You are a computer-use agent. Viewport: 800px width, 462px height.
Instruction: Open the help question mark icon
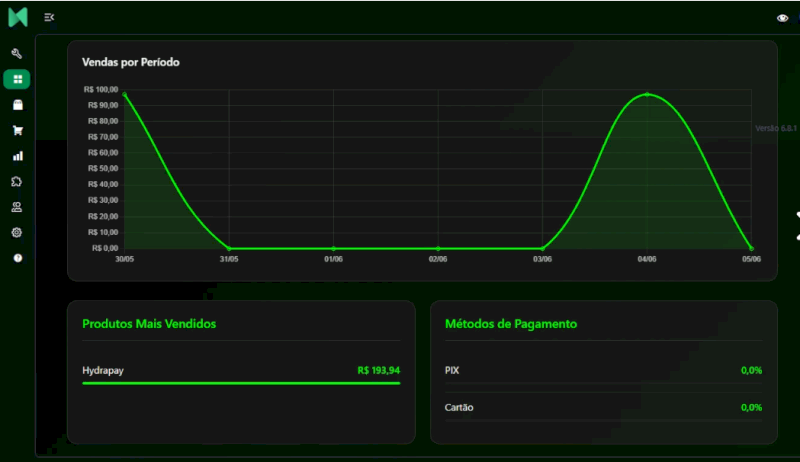point(17,258)
